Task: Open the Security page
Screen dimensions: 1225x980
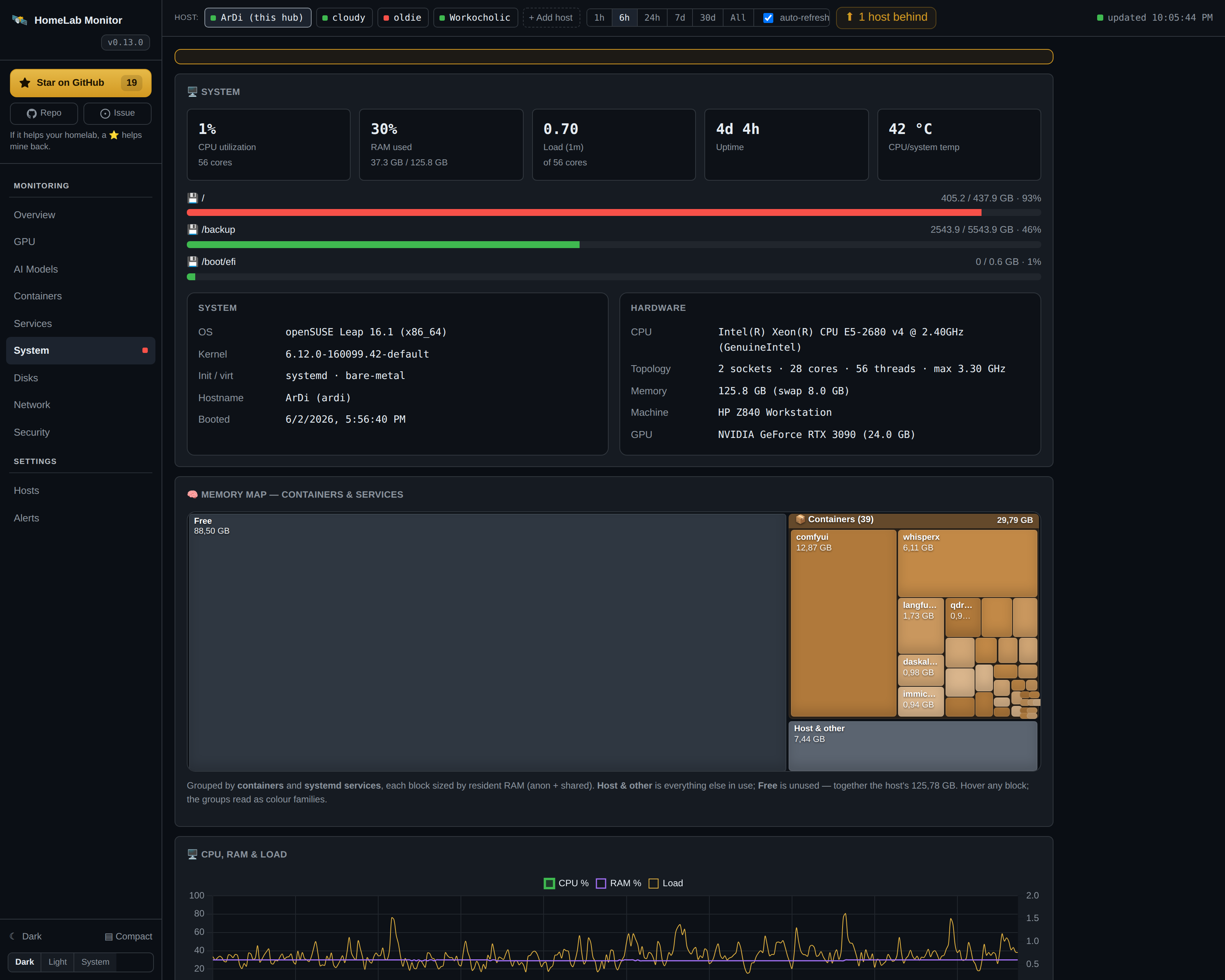Action: coord(81,432)
